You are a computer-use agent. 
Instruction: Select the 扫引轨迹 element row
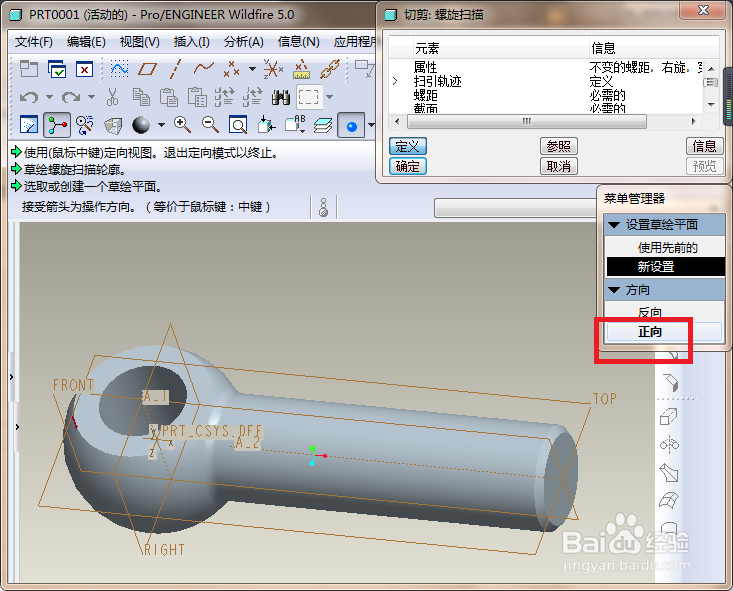(x=545, y=81)
